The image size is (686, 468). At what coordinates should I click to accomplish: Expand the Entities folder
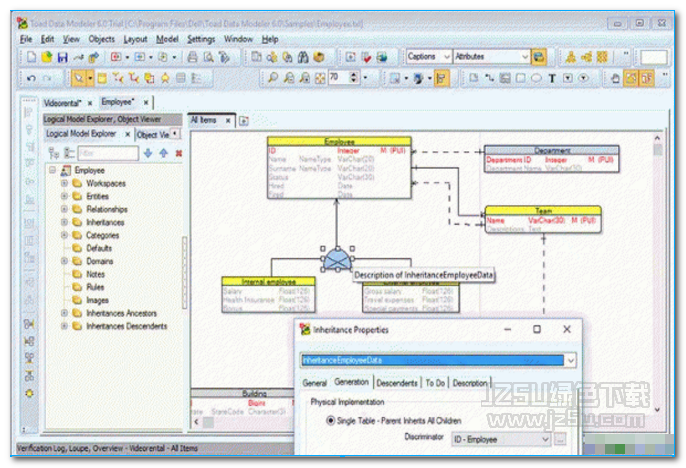64,196
